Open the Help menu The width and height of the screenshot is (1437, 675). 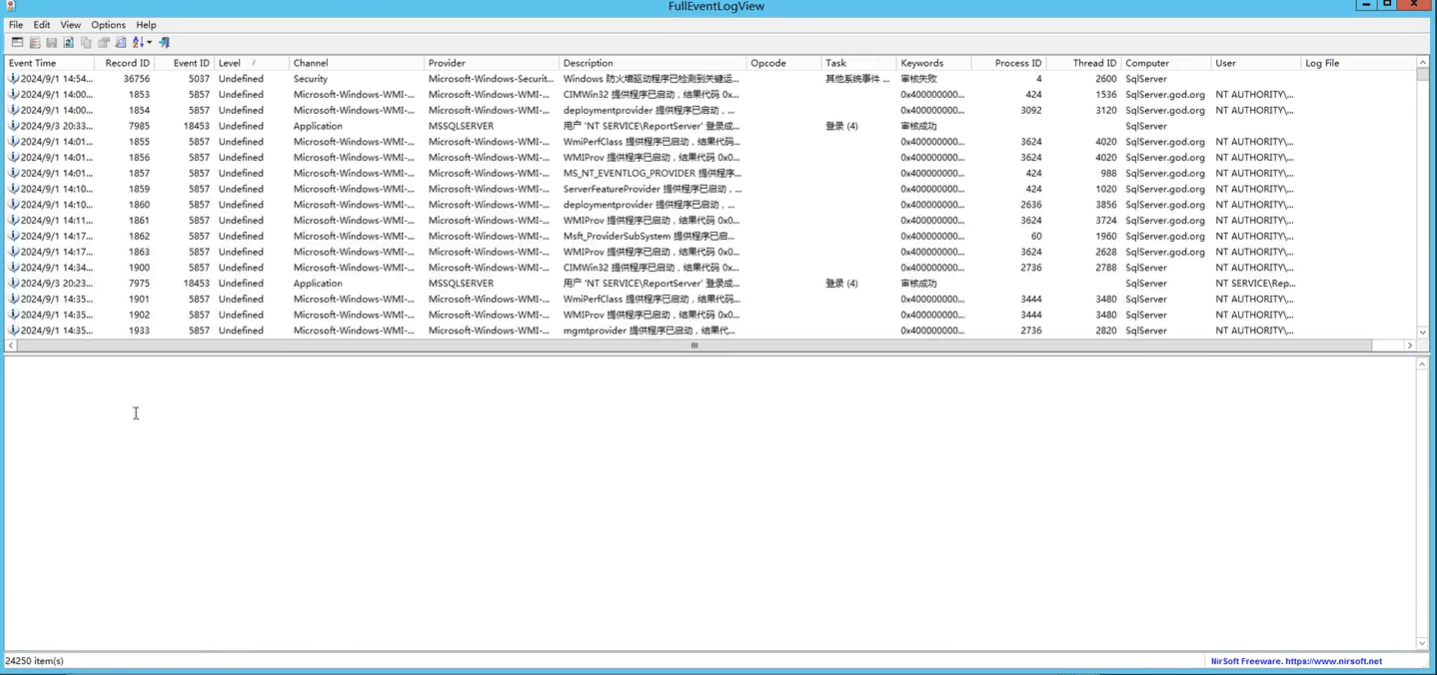pyautogui.click(x=146, y=25)
